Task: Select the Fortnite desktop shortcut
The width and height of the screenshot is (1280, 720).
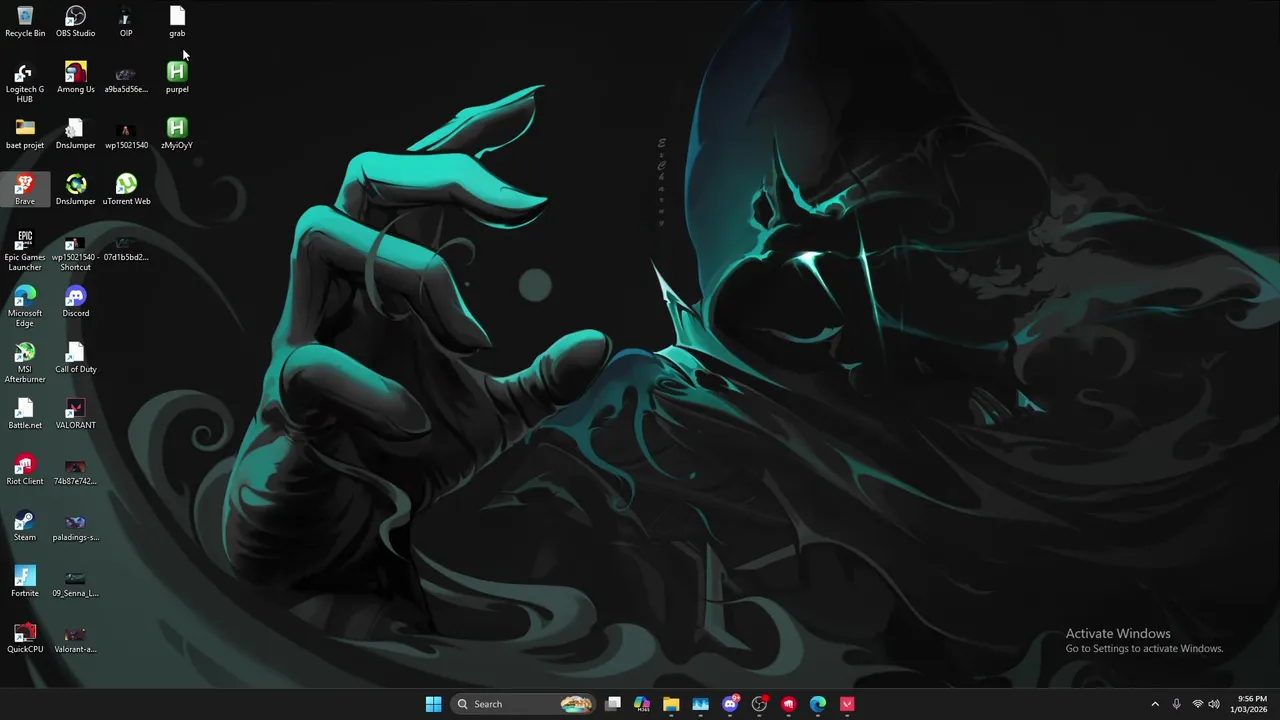Action: [25, 582]
